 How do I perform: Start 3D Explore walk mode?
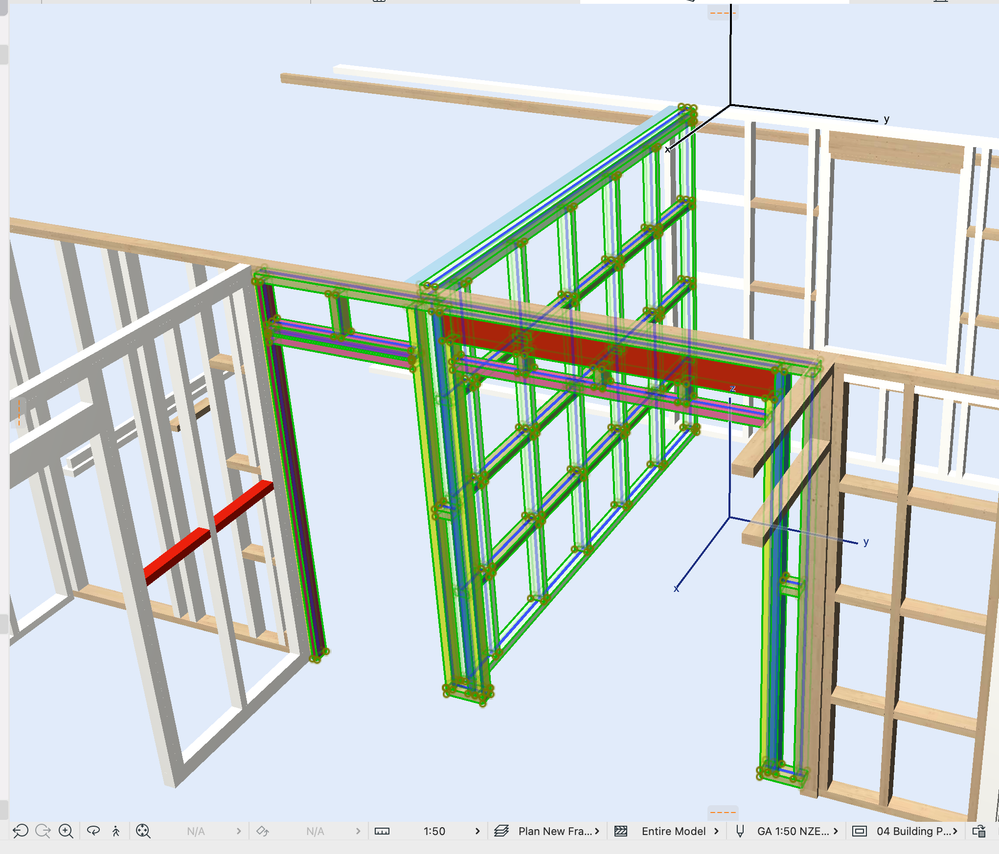tap(115, 830)
